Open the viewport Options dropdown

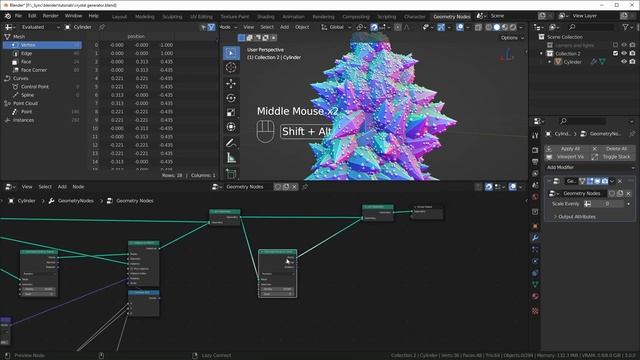512,38
